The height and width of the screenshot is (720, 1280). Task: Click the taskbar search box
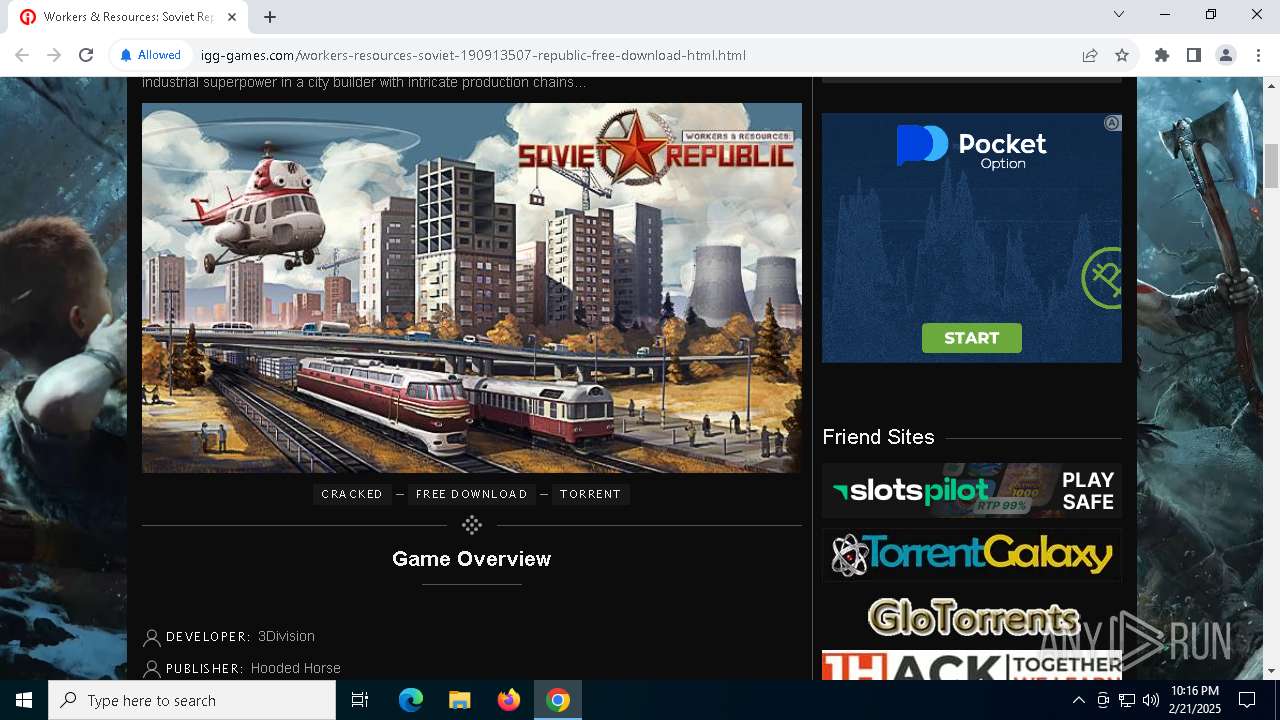point(192,700)
